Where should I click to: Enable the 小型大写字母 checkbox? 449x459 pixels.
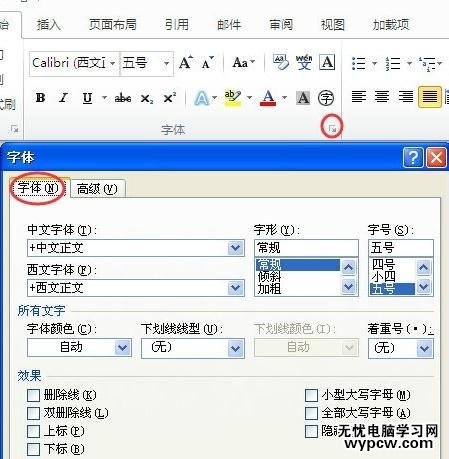pyautogui.click(x=311, y=396)
